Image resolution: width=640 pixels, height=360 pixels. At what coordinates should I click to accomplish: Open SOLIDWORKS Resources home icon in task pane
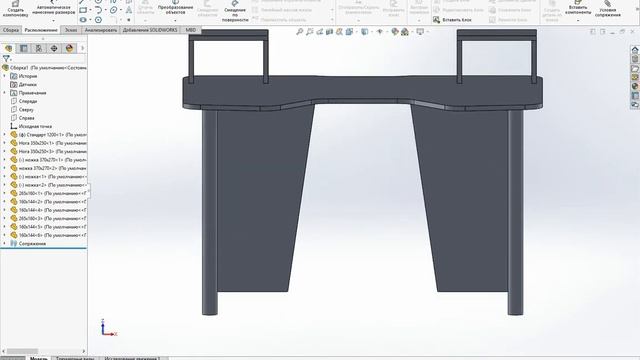pos(635,50)
